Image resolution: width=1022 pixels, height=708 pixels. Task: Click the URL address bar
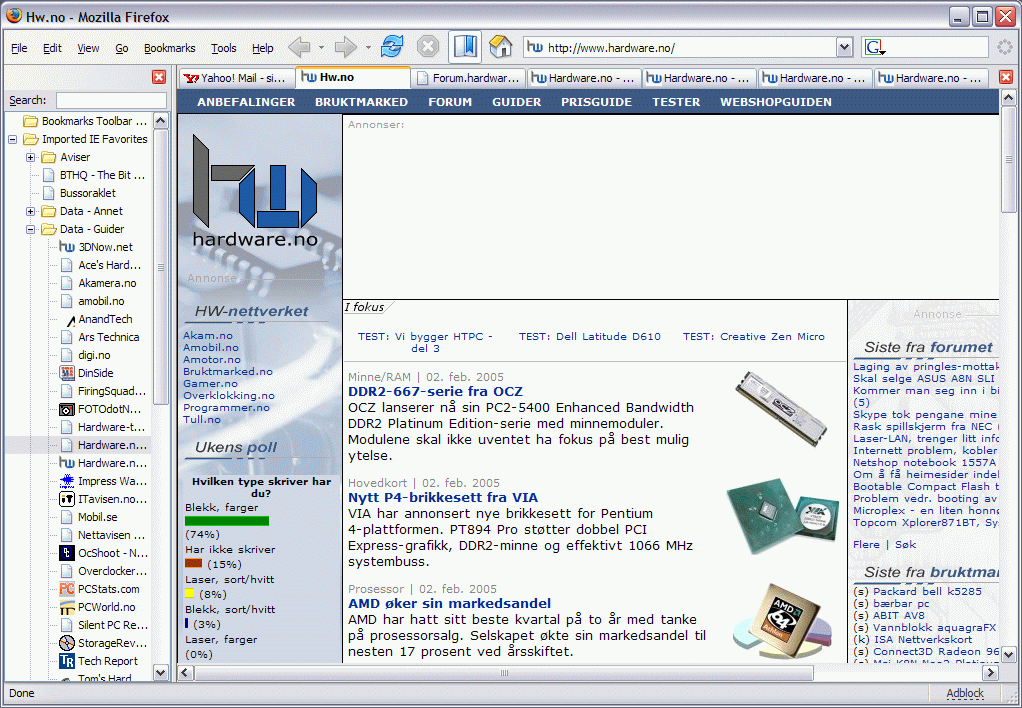[x=680, y=48]
